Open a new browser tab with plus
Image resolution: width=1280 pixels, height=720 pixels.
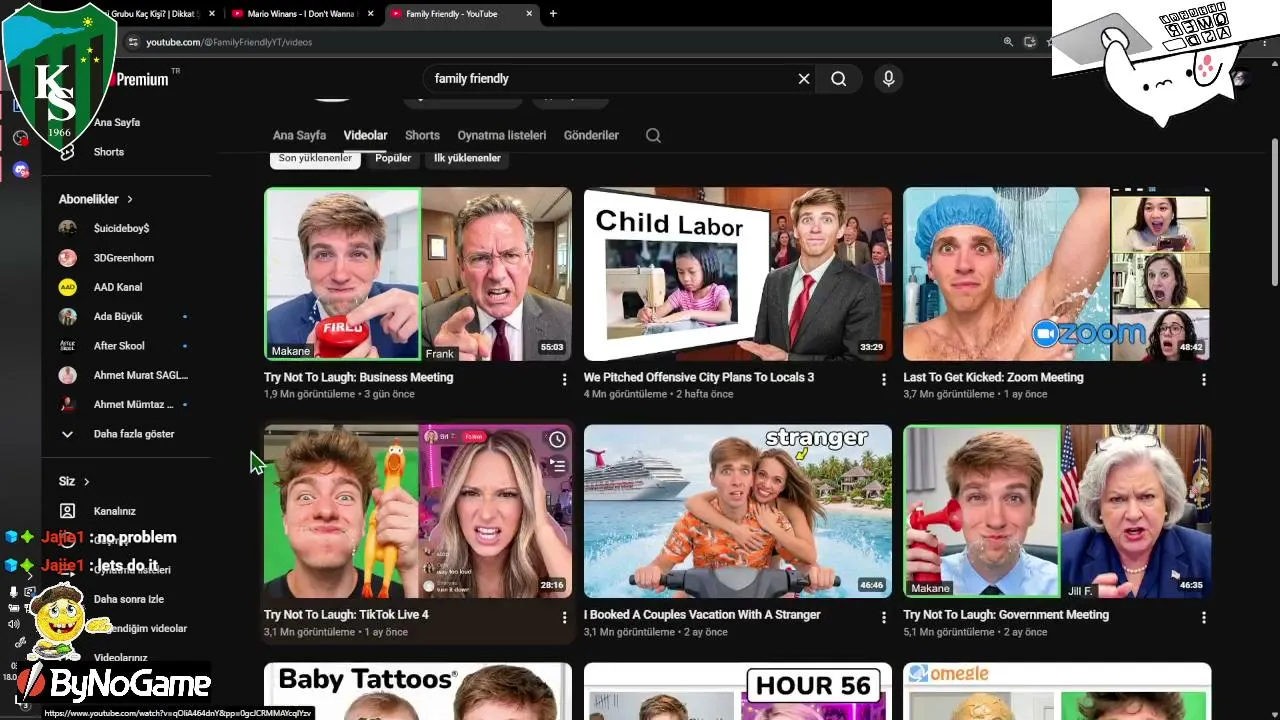point(553,14)
